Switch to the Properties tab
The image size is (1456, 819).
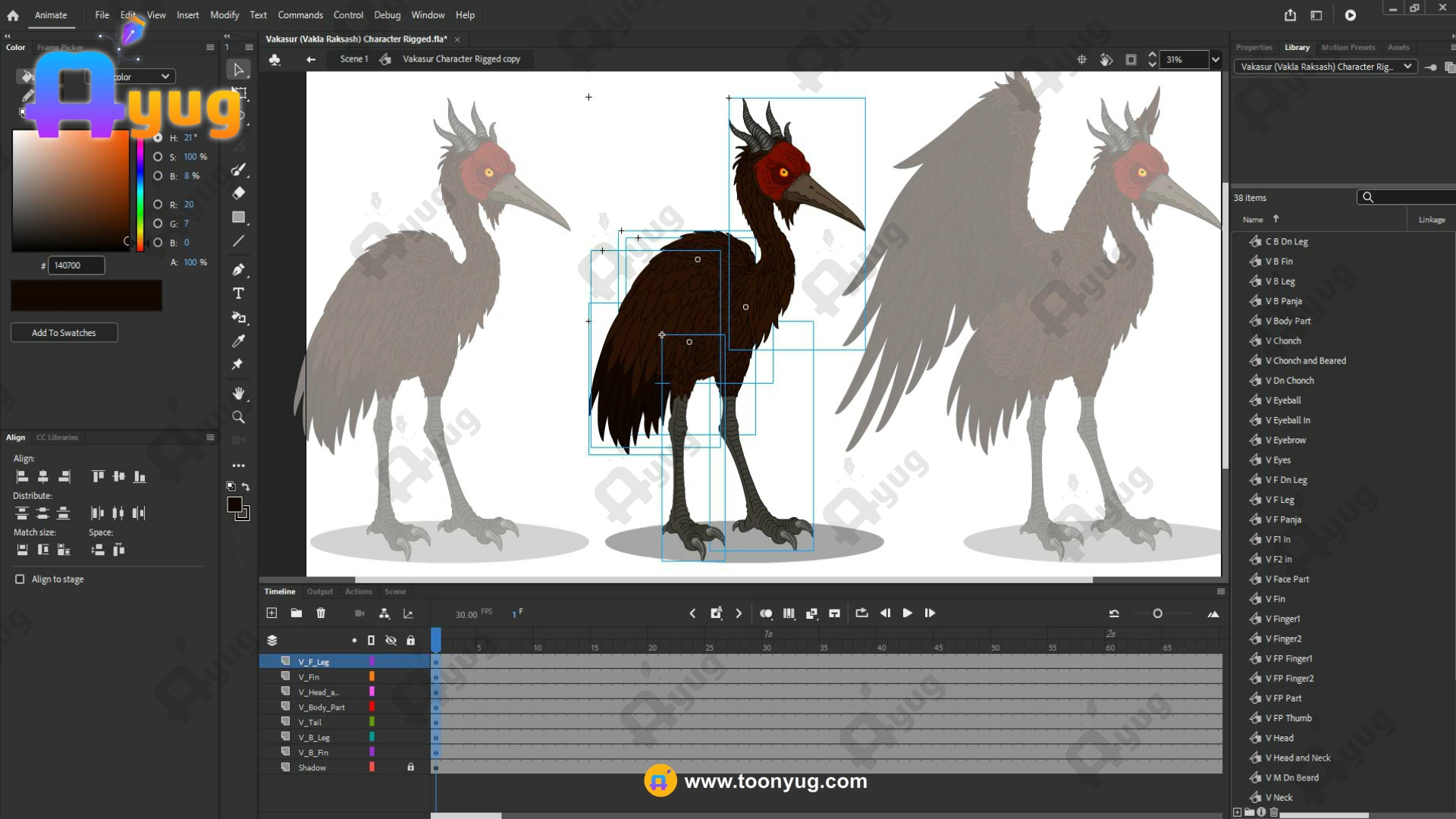pyautogui.click(x=1254, y=47)
